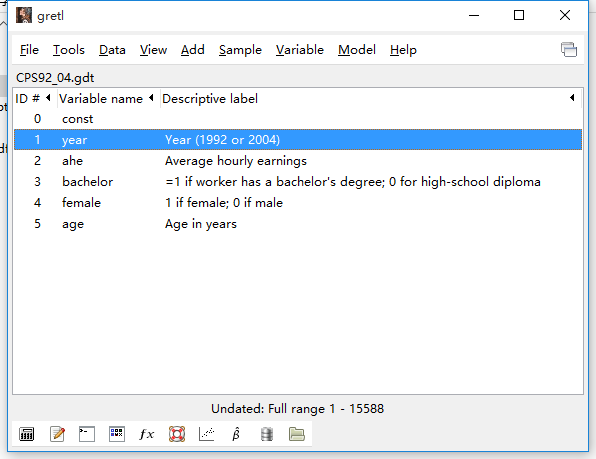Select the bachelor variable row
Image resolution: width=596 pixels, height=459 pixels.
coord(298,182)
